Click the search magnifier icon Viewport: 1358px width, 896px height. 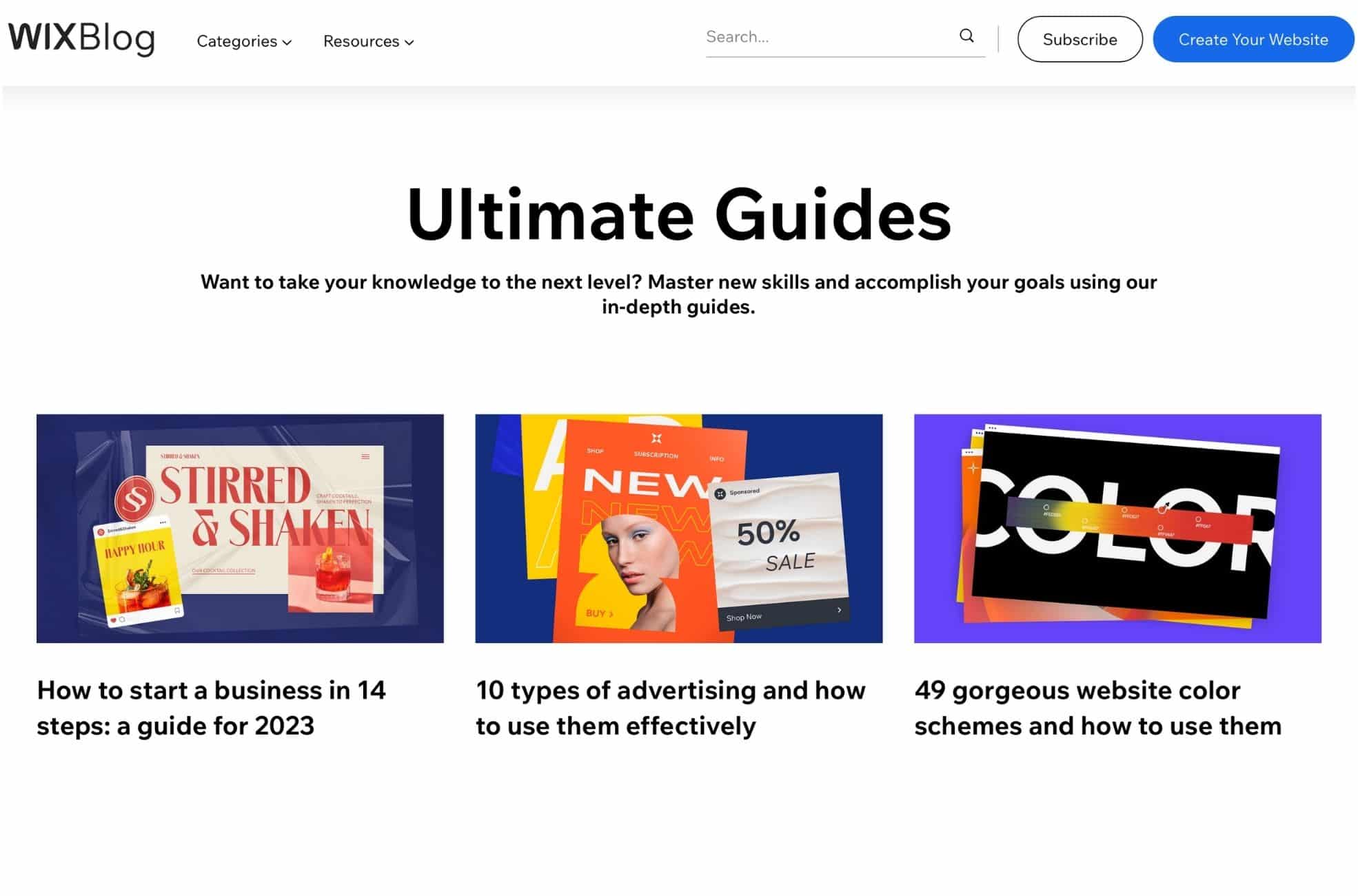tap(966, 35)
